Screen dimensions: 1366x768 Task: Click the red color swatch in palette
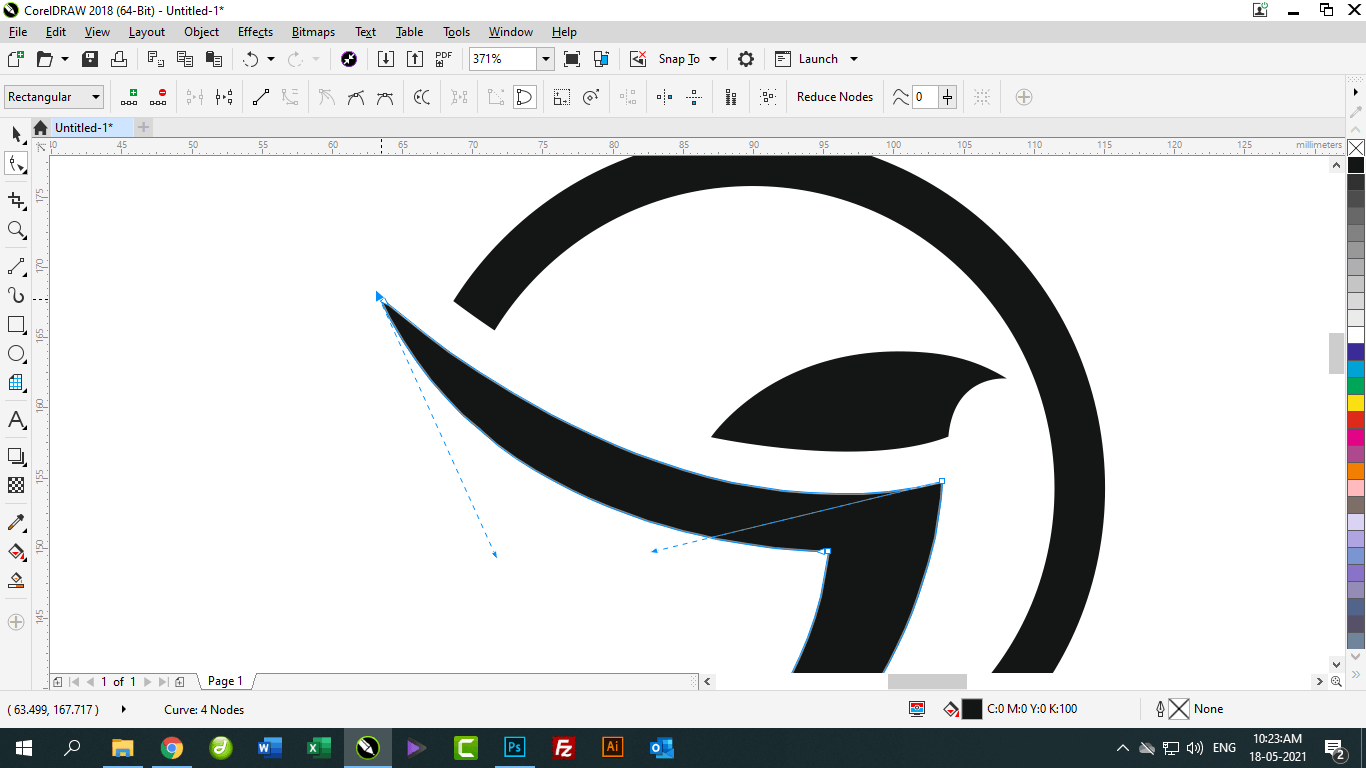click(x=1356, y=420)
